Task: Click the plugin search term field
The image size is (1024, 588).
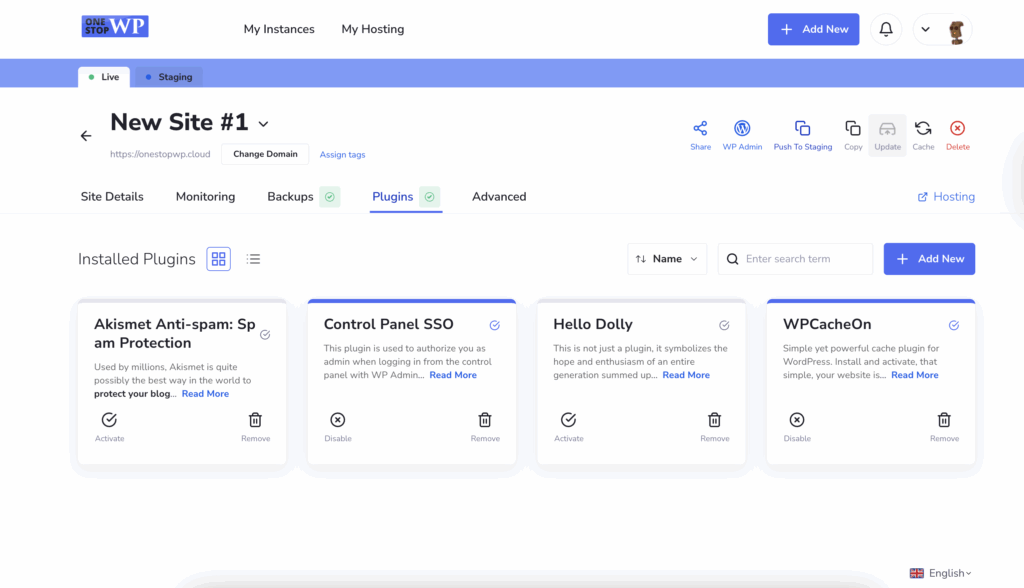Action: [x=795, y=259]
